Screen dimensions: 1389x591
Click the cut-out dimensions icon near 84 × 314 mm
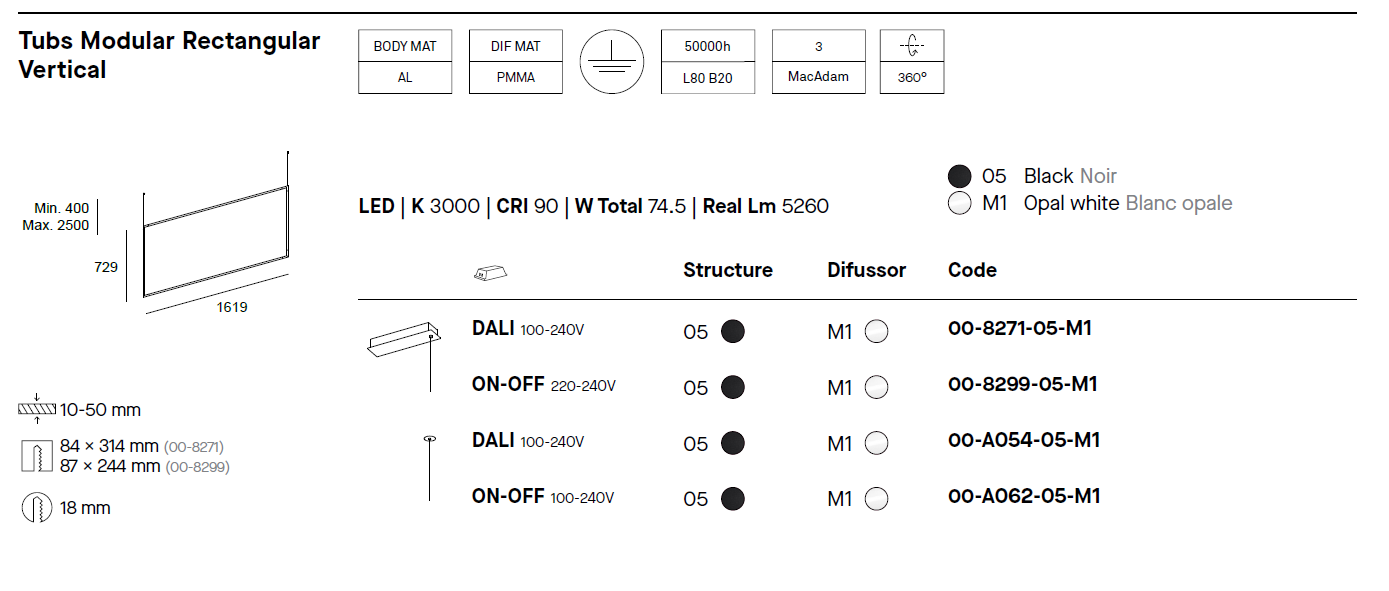(37, 456)
